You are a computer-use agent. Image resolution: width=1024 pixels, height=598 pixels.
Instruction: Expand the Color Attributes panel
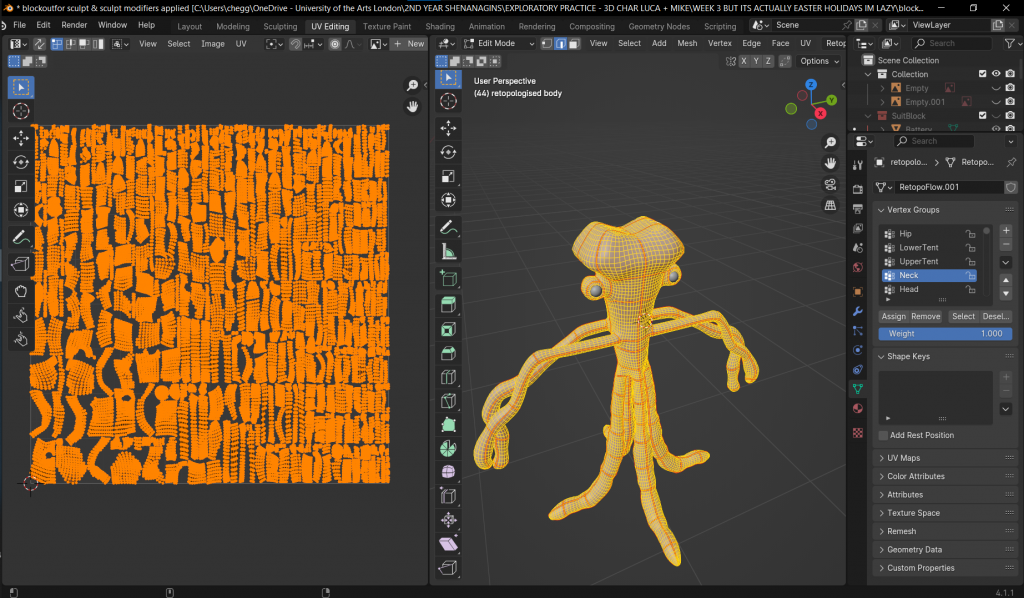point(881,477)
